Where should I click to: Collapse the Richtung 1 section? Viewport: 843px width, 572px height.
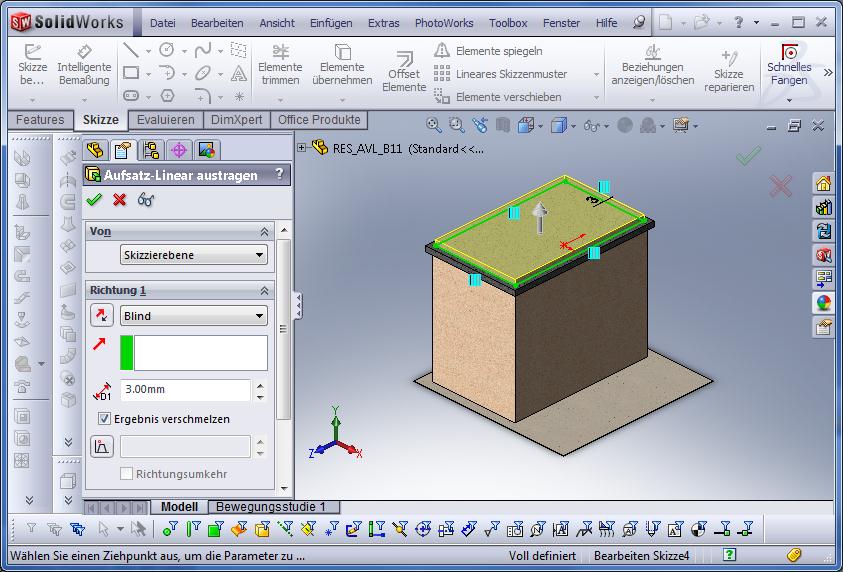point(264,290)
